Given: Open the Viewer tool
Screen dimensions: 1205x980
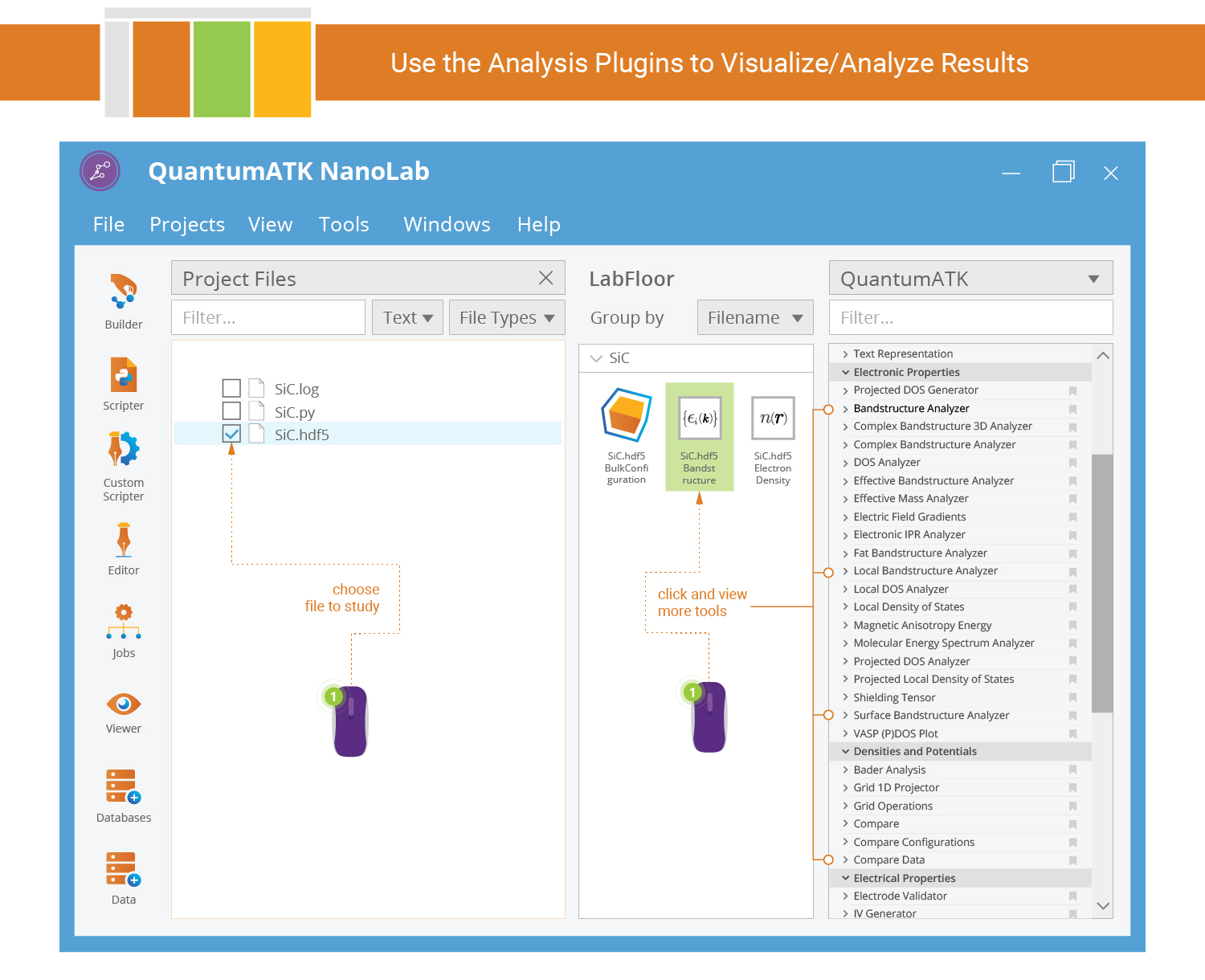Looking at the screenshot, I should pos(124,713).
